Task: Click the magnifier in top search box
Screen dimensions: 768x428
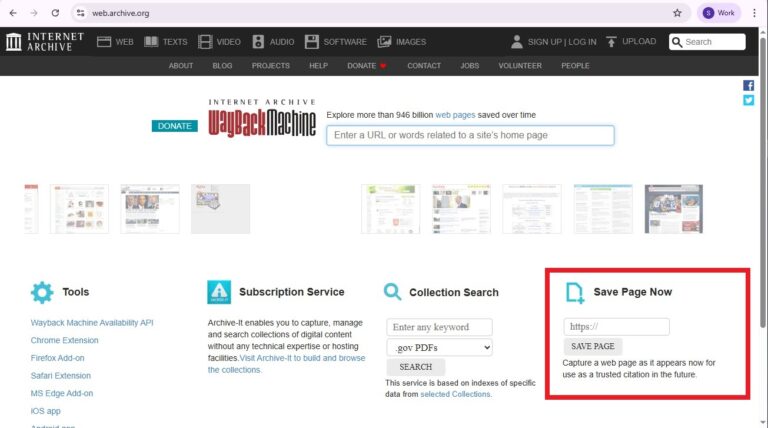Action: tap(677, 42)
